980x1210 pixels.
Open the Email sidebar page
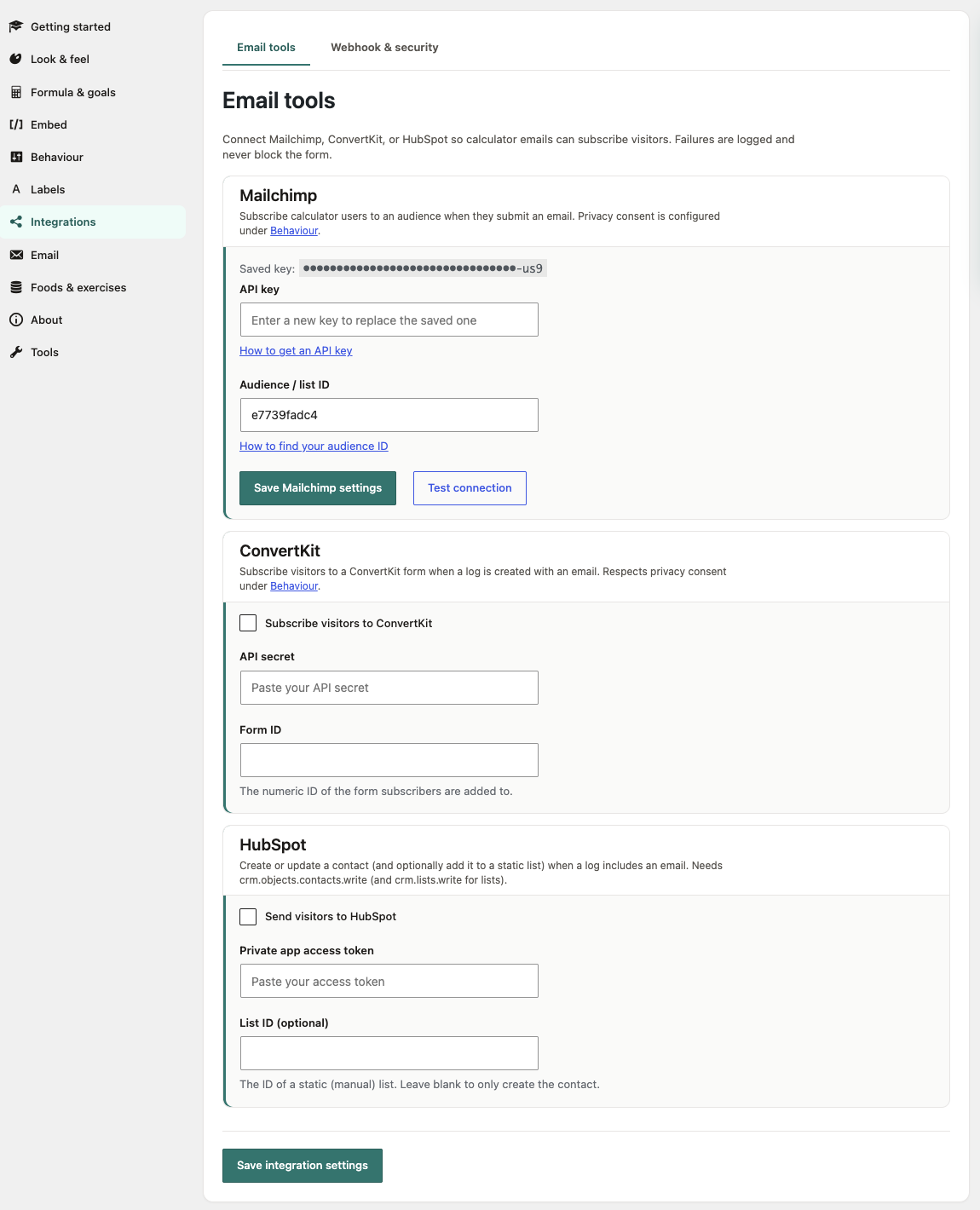pyautogui.click(x=93, y=255)
